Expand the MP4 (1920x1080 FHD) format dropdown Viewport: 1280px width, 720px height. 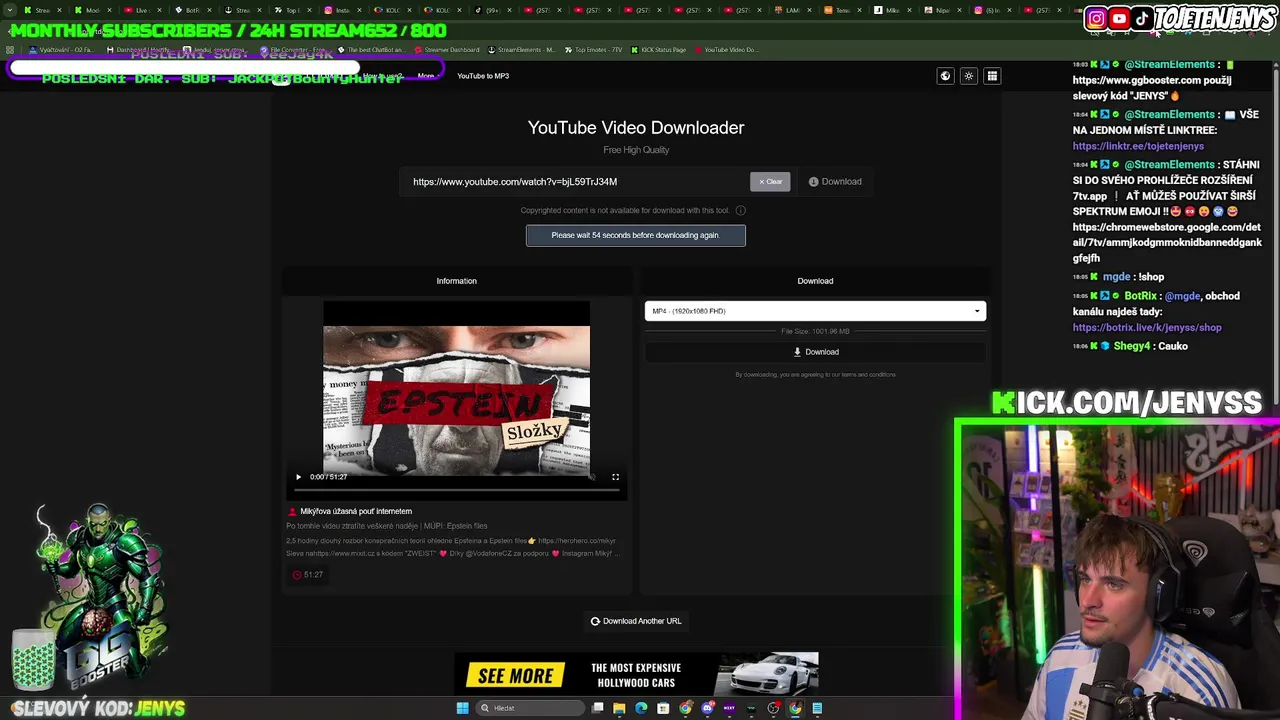click(x=815, y=311)
